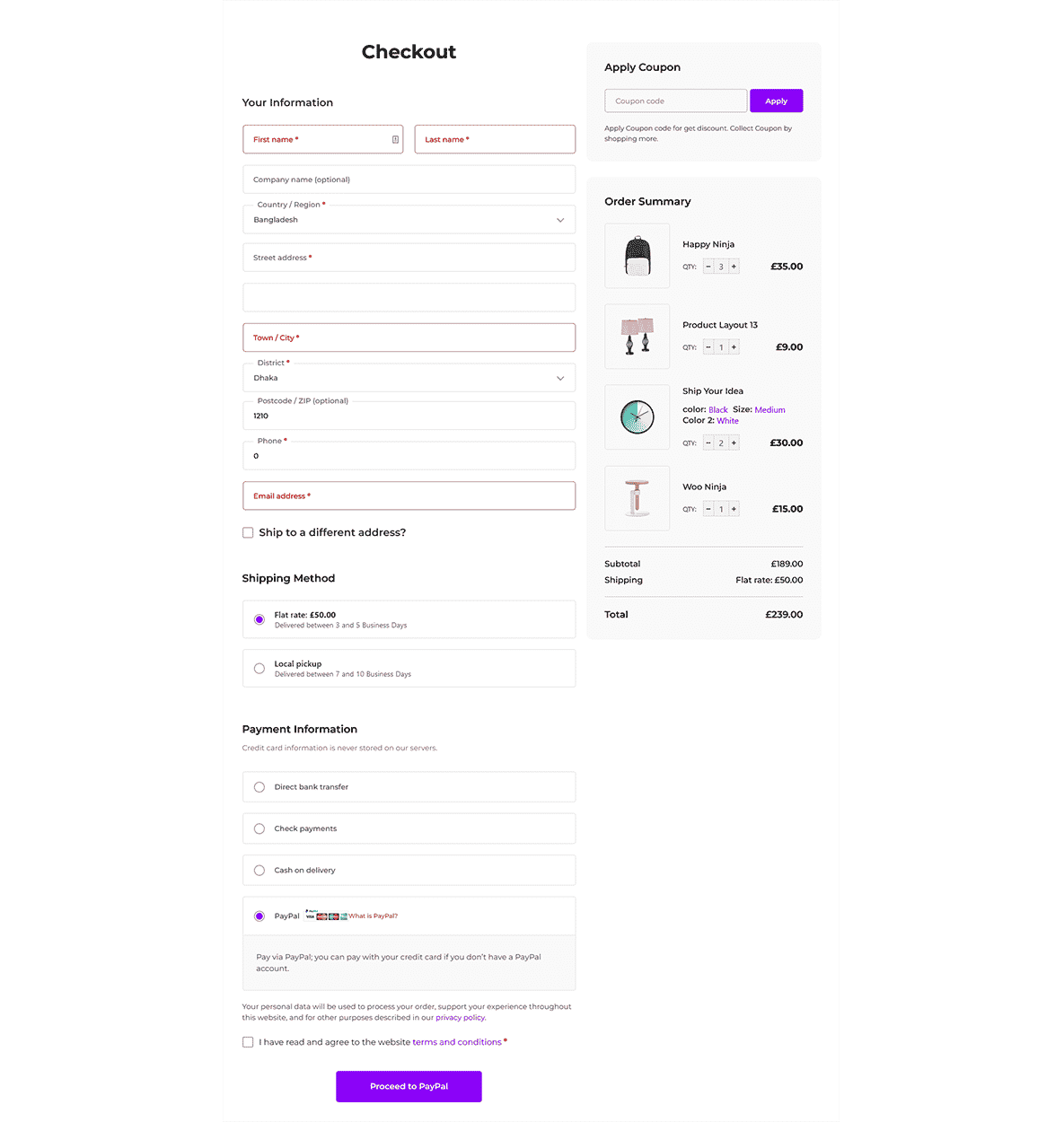Screen dimensions: 1064x1122
Task: Click the Happy Ninja backpack thumbnail
Action: click(x=637, y=255)
